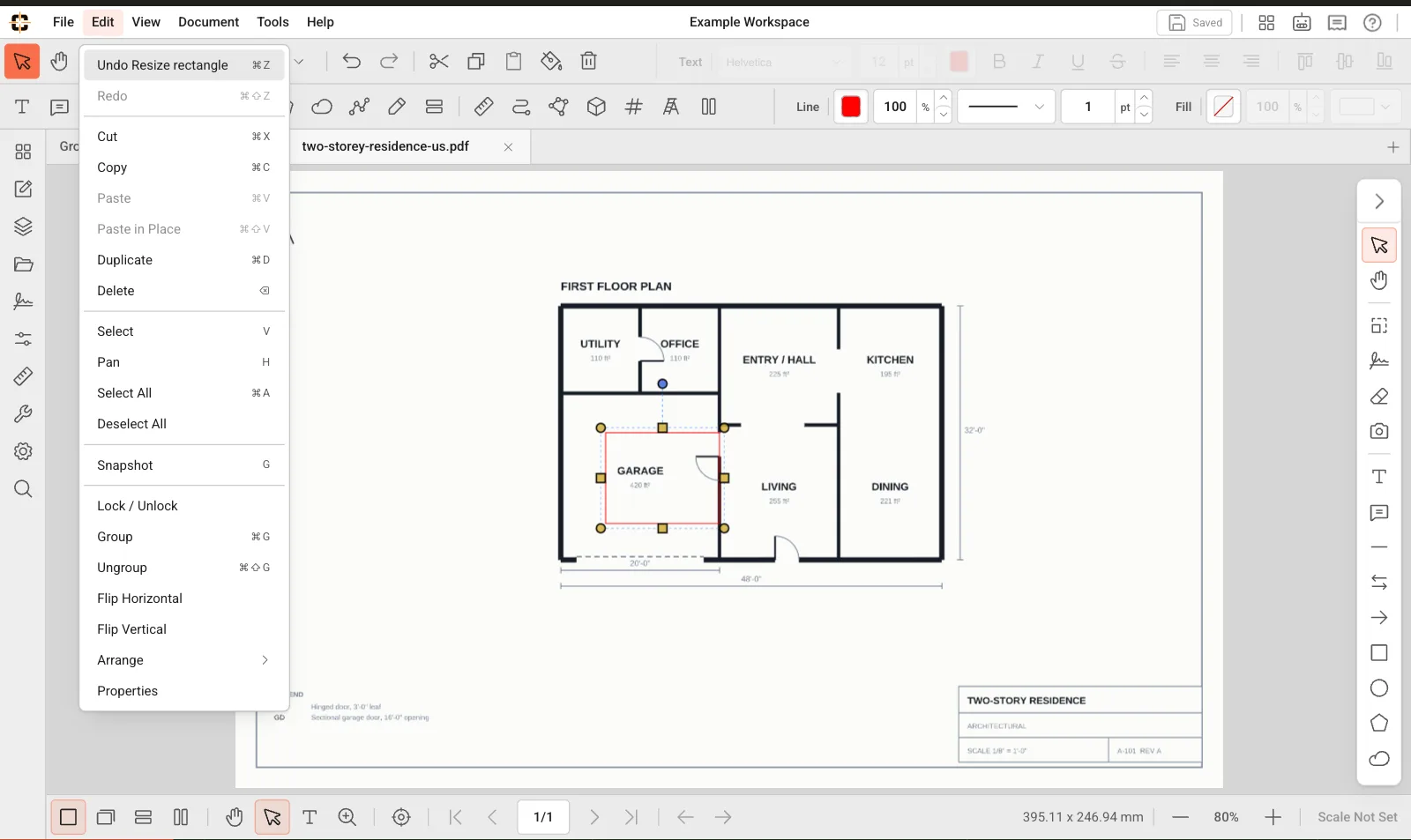The height and width of the screenshot is (840, 1411).
Task: Open the signature tool in left sidebar
Action: 23,301
